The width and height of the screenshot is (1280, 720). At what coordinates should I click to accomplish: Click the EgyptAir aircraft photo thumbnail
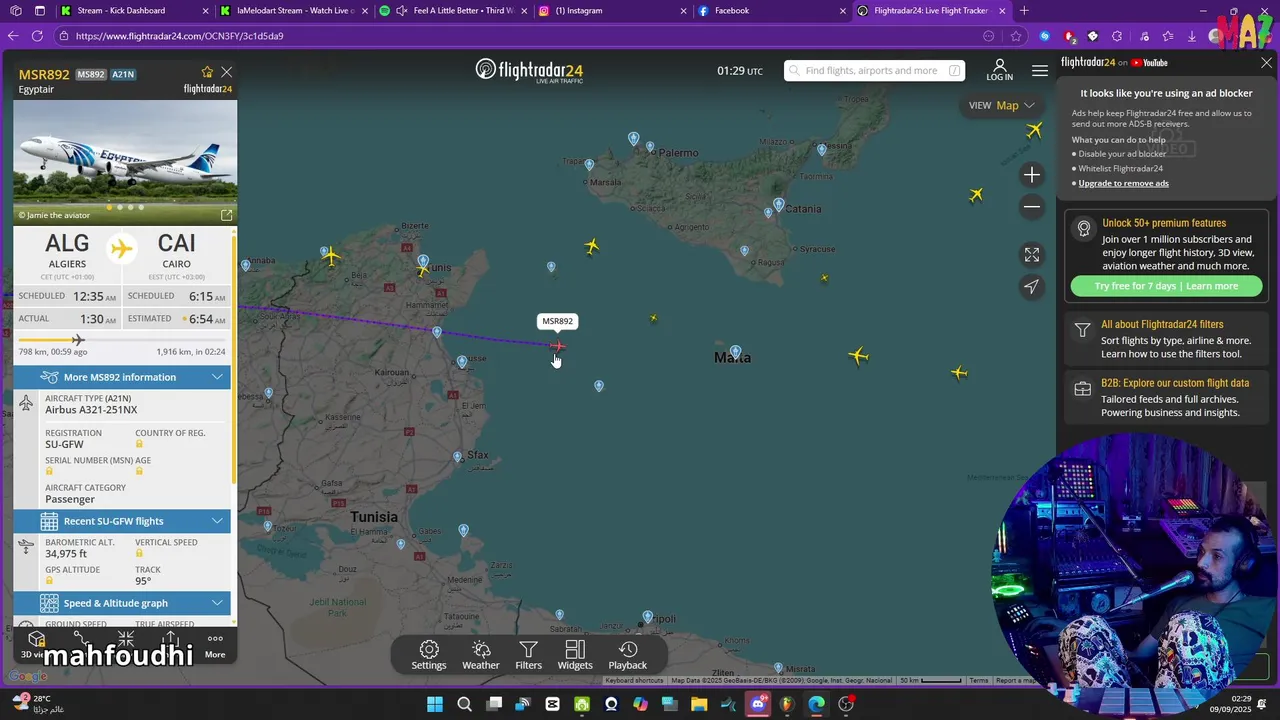(125, 160)
